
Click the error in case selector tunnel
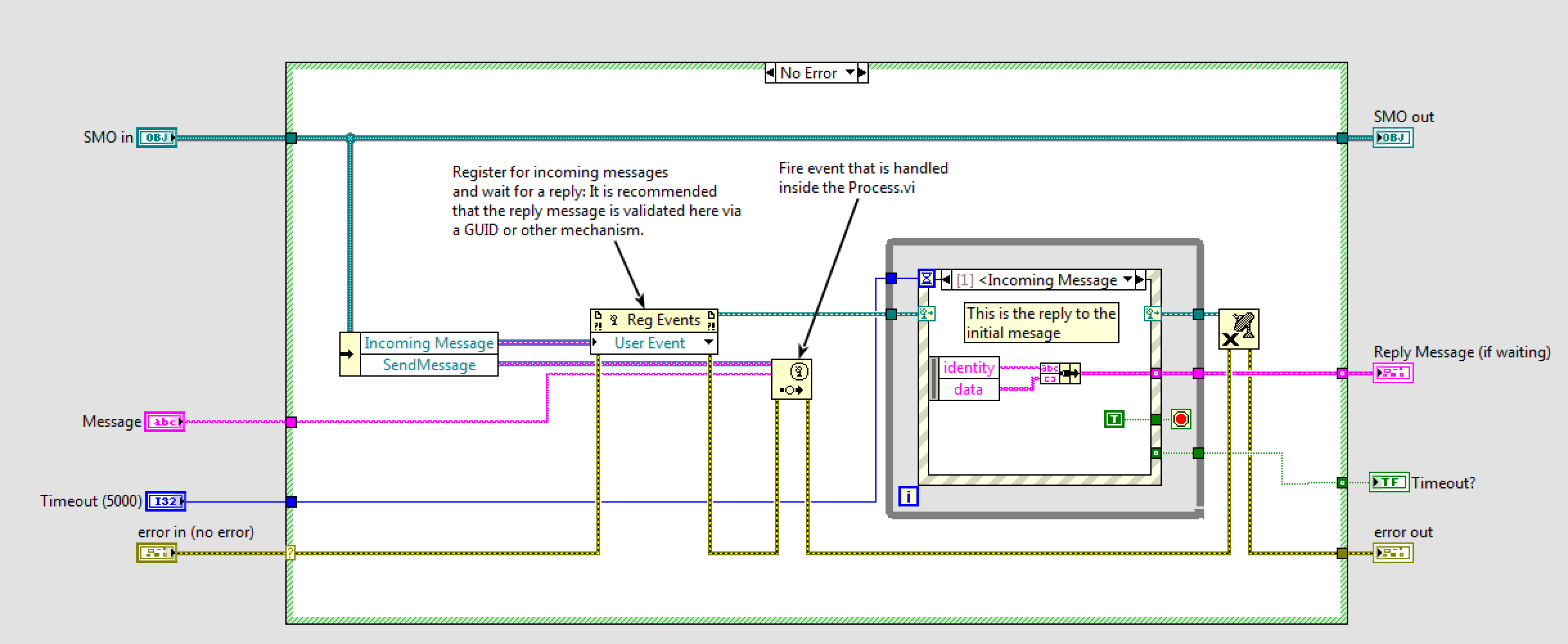290,553
